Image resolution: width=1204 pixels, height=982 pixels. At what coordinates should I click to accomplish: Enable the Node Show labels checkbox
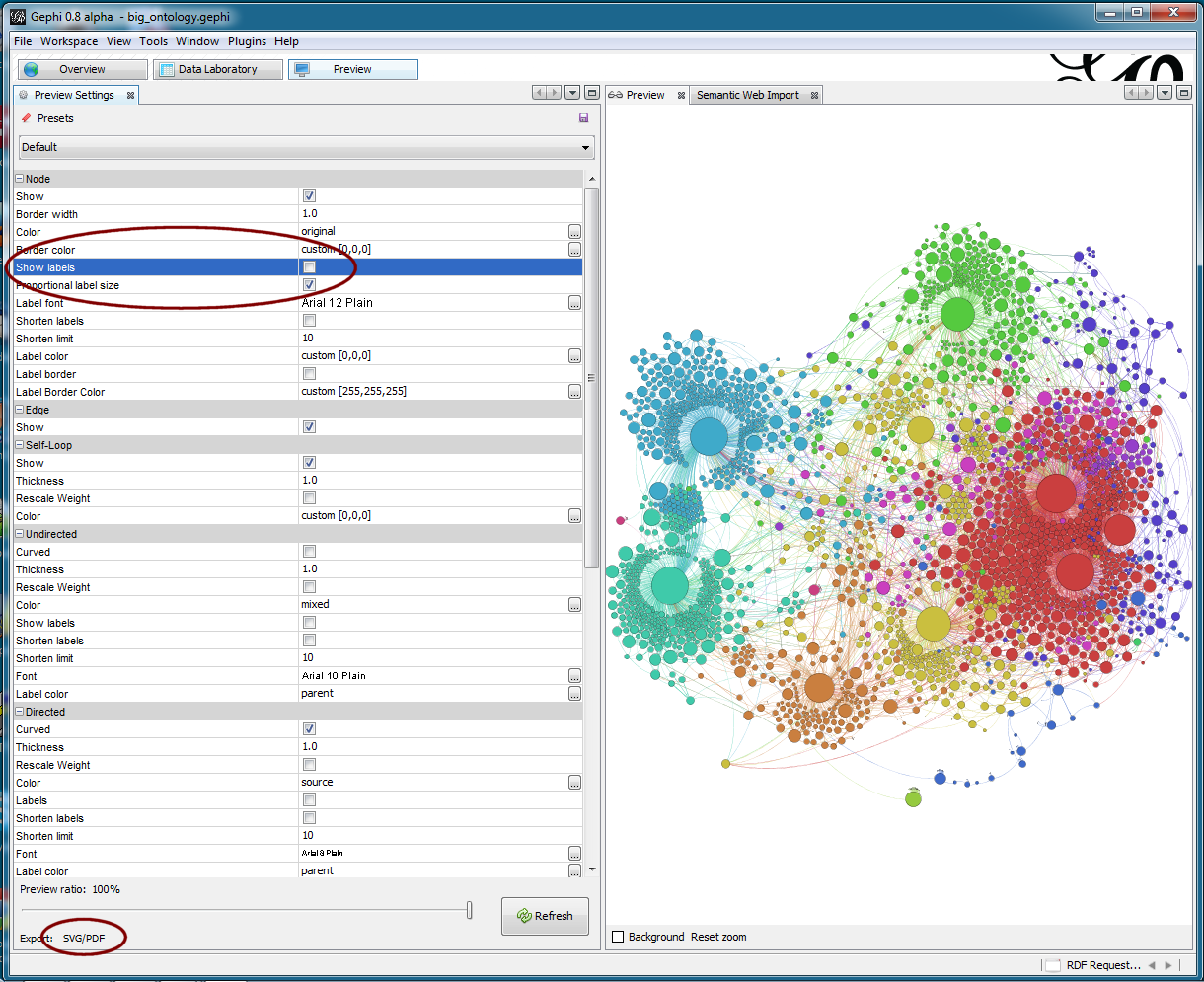coord(309,267)
